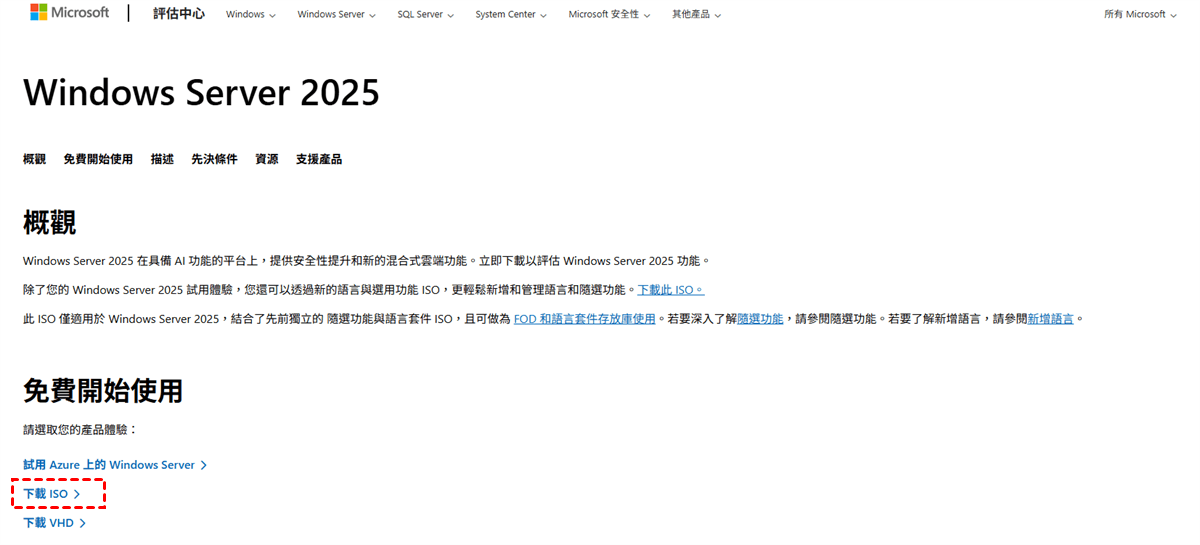Switch to the 資源 tab
The width and height of the screenshot is (1200, 545).
(x=267, y=159)
